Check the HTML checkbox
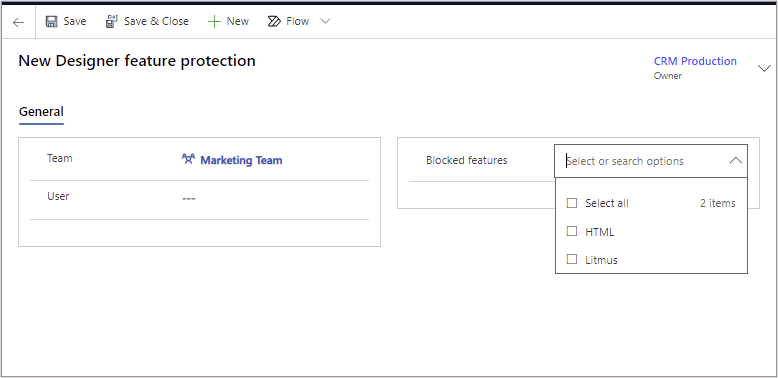The height and width of the screenshot is (378, 778). click(x=572, y=231)
